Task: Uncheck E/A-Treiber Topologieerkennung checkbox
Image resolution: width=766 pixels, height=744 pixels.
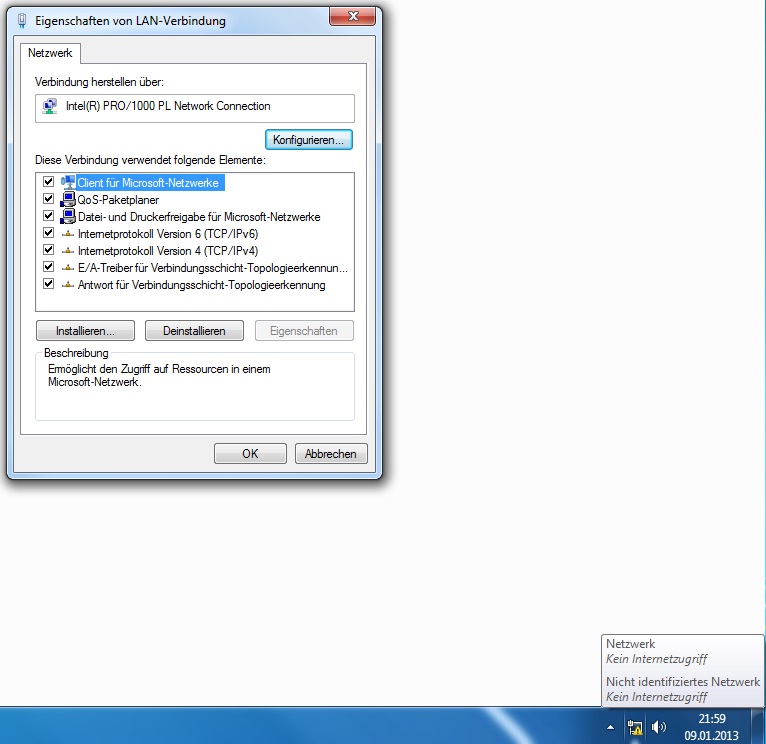Action: tap(48, 267)
